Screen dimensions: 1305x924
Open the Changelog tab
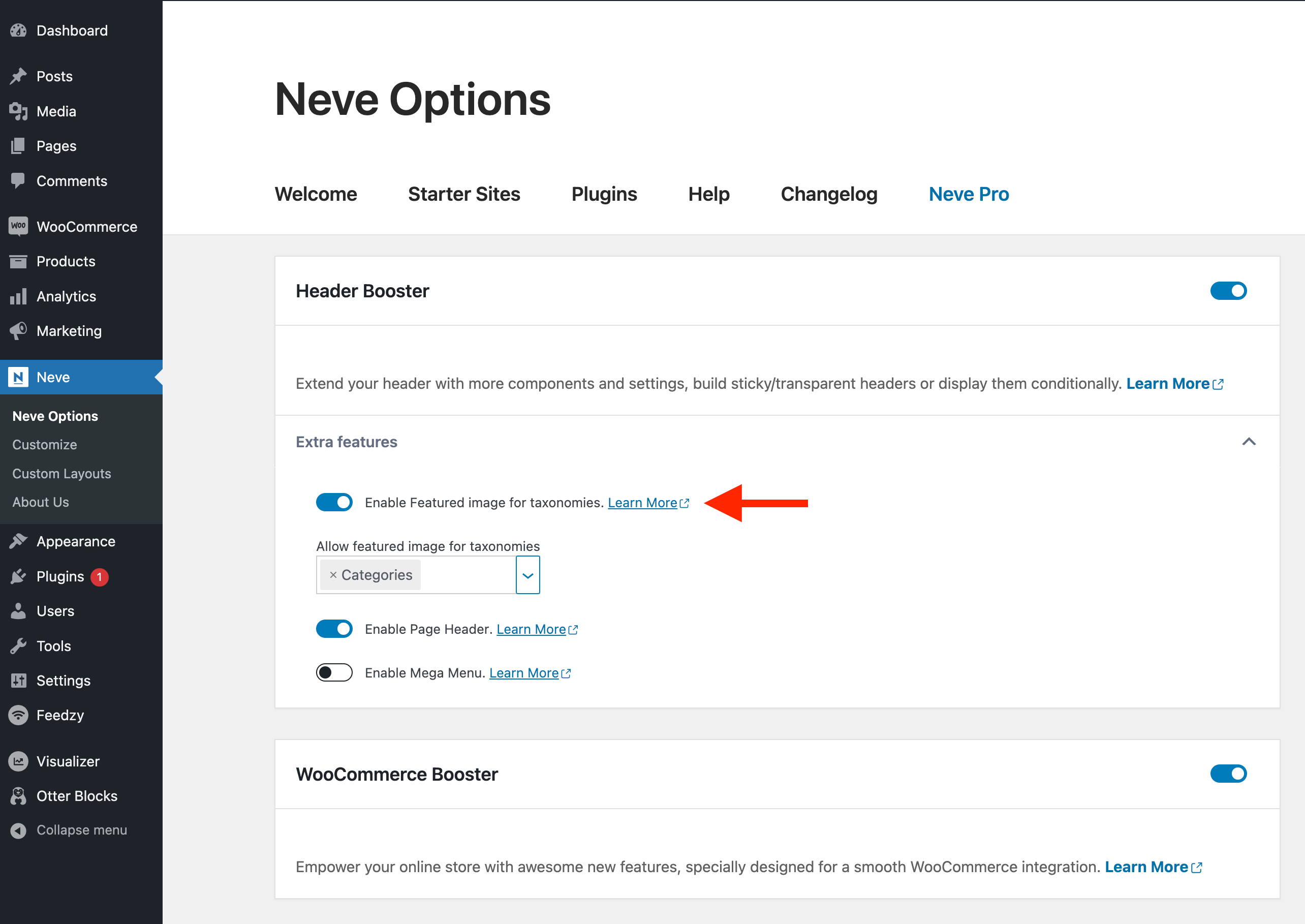point(828,194)
